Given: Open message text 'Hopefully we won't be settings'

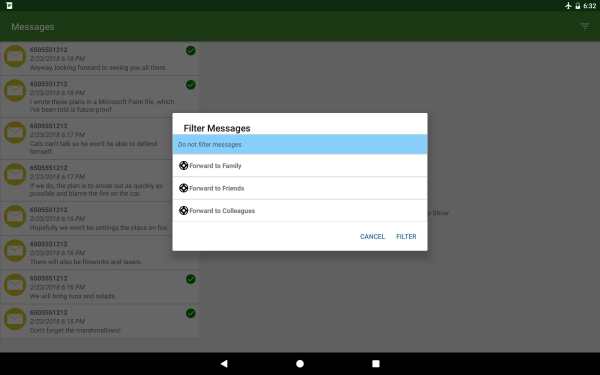Looking at the screenshot, I should (x=99, y=228).
